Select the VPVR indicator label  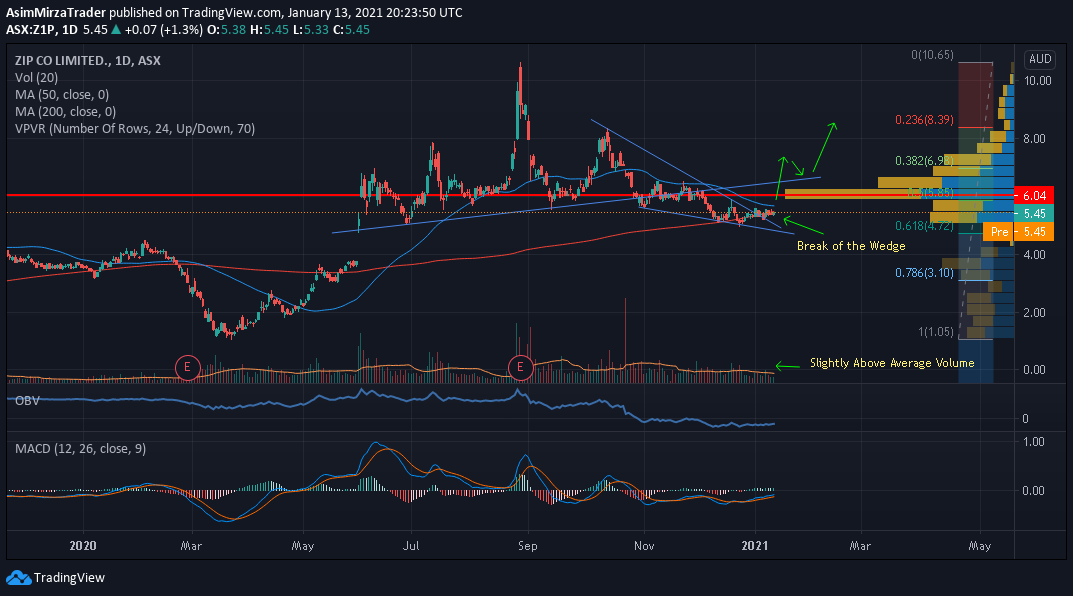tap(135, 129)
